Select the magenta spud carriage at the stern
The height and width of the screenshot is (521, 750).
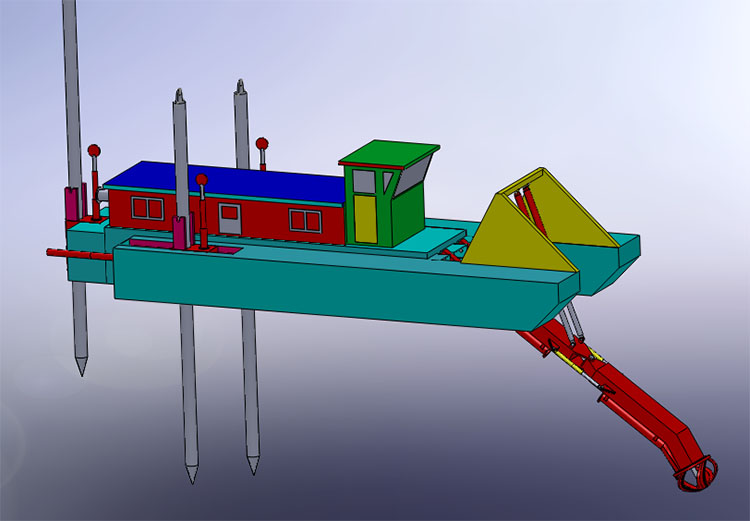pyautogui.click(x=72, y=207)
